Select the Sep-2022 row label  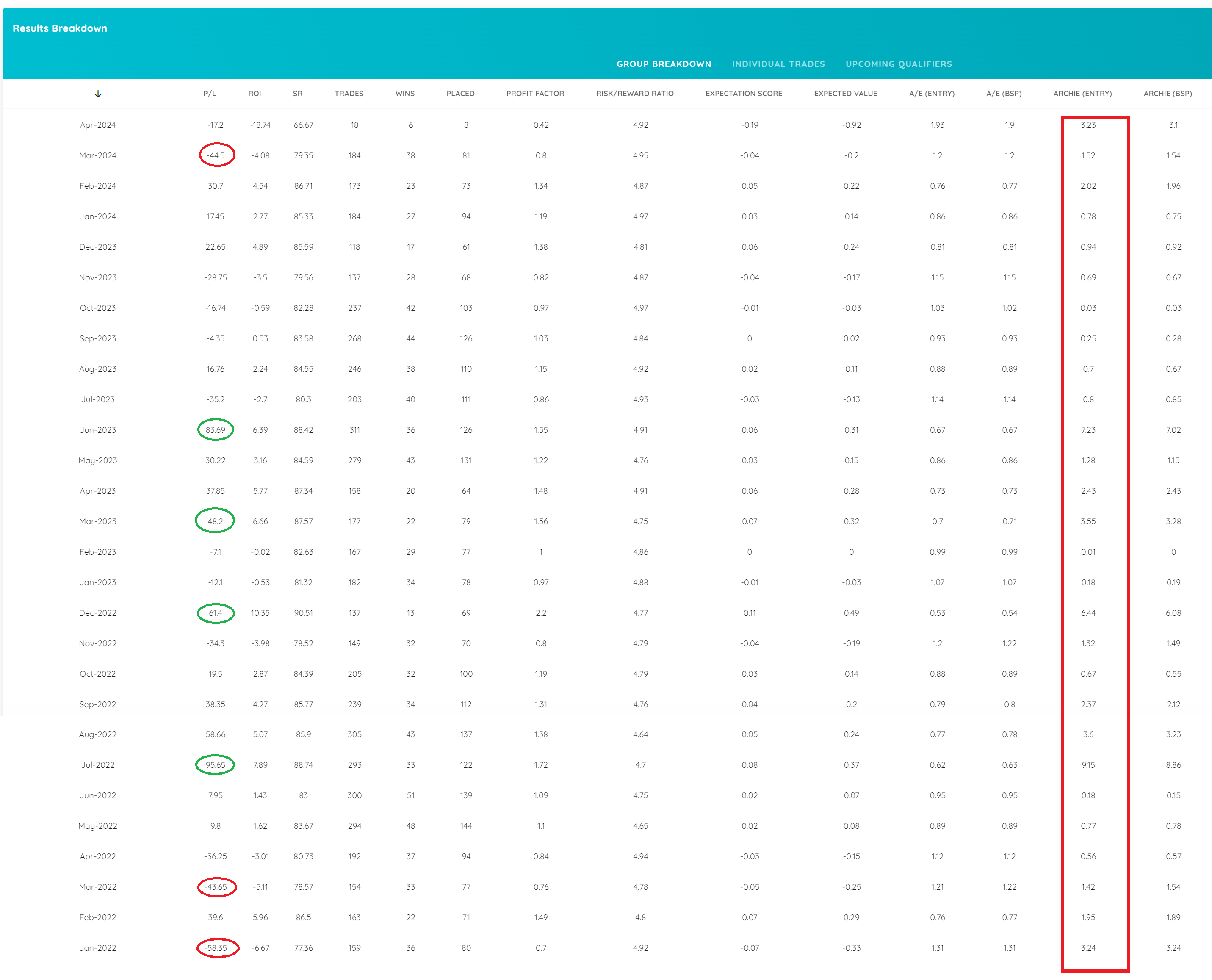(98, 705)
